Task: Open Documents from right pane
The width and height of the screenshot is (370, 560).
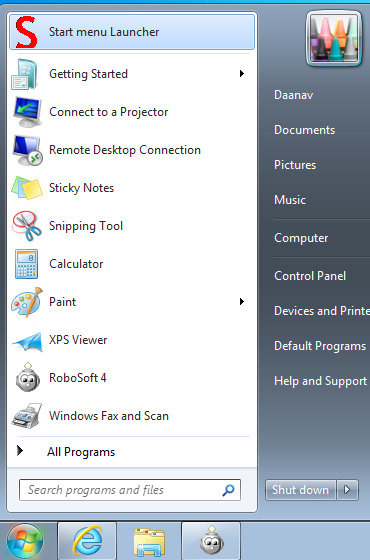Action: point(304,130)
